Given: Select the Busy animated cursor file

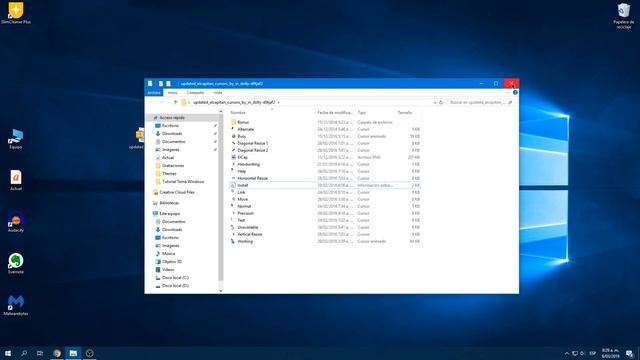Looking at the screenshot, I should [242, 136].
